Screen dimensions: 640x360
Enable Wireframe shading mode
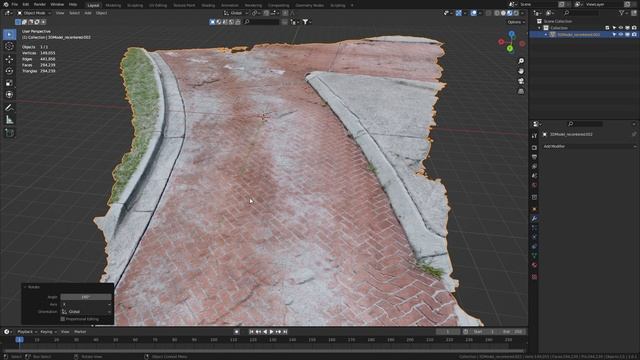point(497,13)
